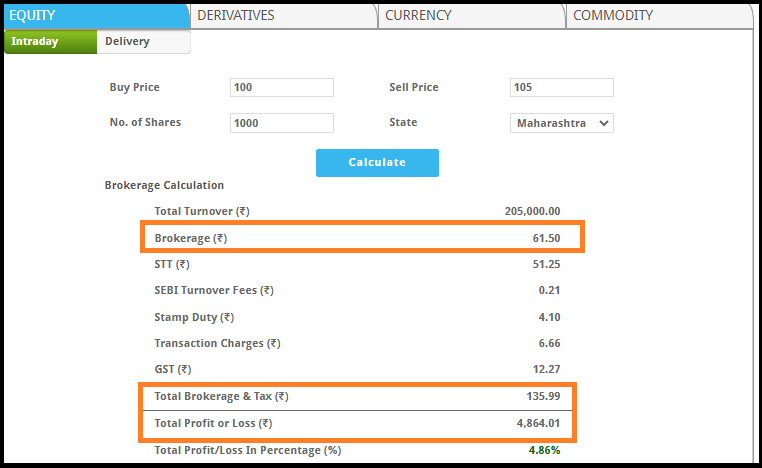Click the SEBI Turnover Fees label

coord(213,291)
